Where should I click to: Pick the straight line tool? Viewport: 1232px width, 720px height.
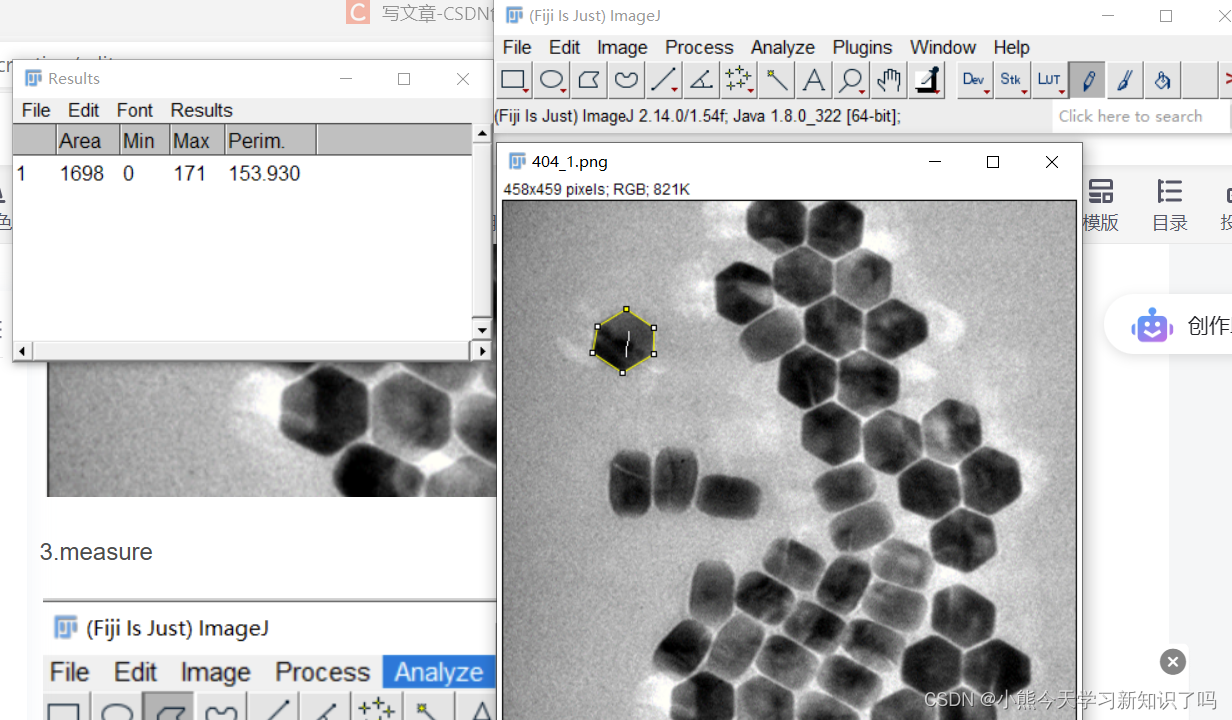click(664, 80)
